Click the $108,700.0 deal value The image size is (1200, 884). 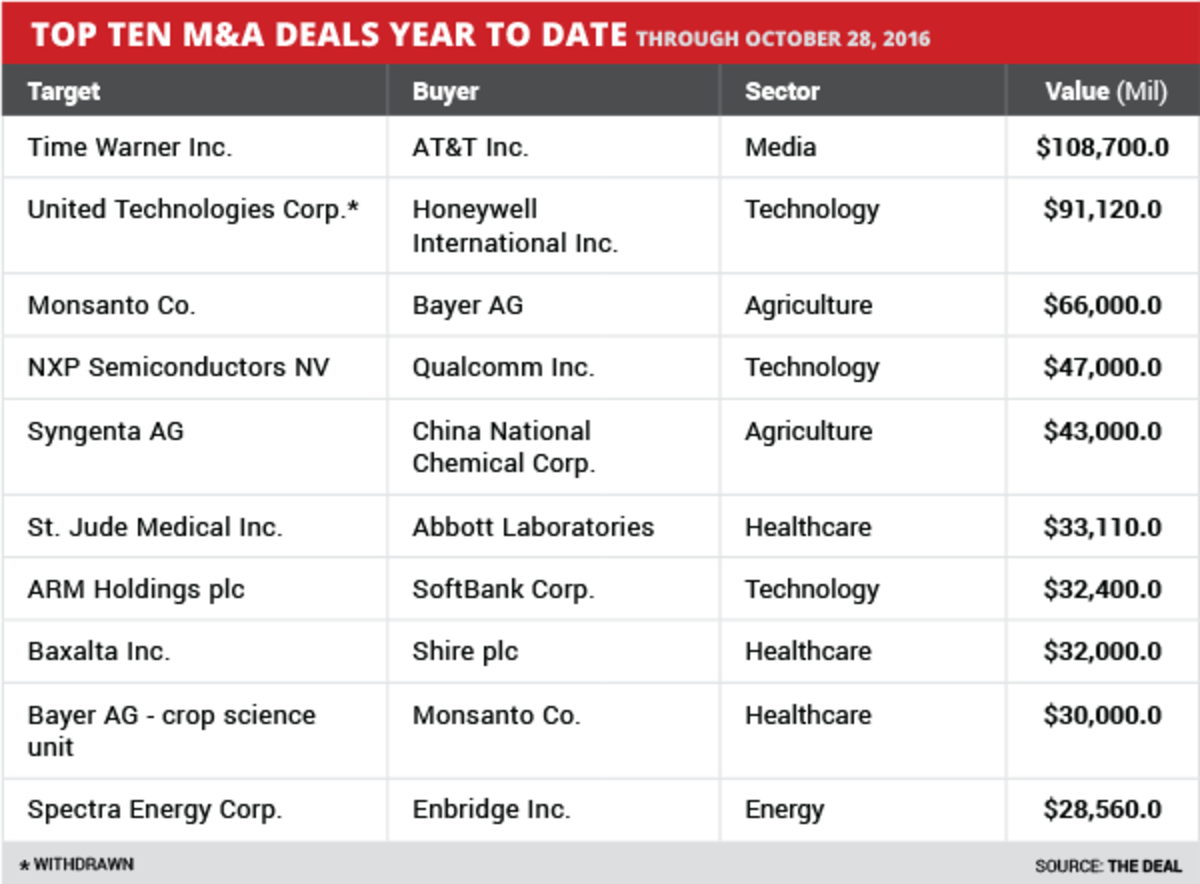[1102, 147]
